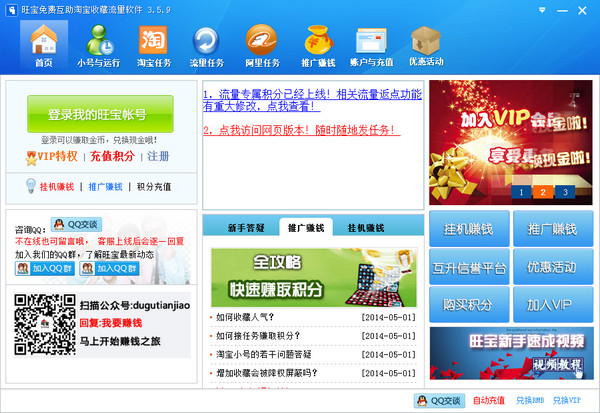This screenshot has width=600, height=413.
Task: Click 兑换RMB link in bottom bar
Action: pyautogui.click(x=530, y=400)
